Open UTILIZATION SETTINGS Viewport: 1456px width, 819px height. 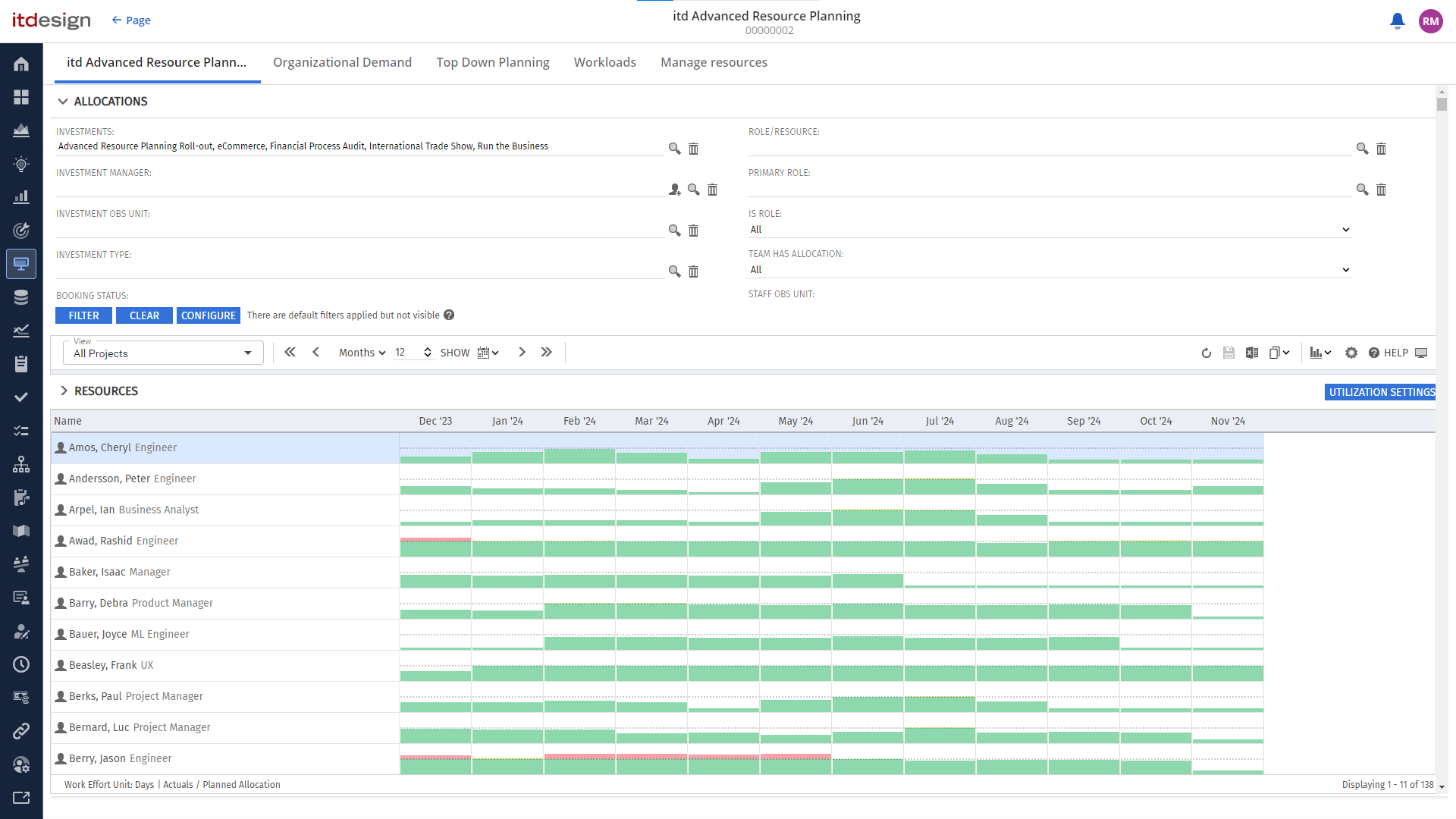1380,392
